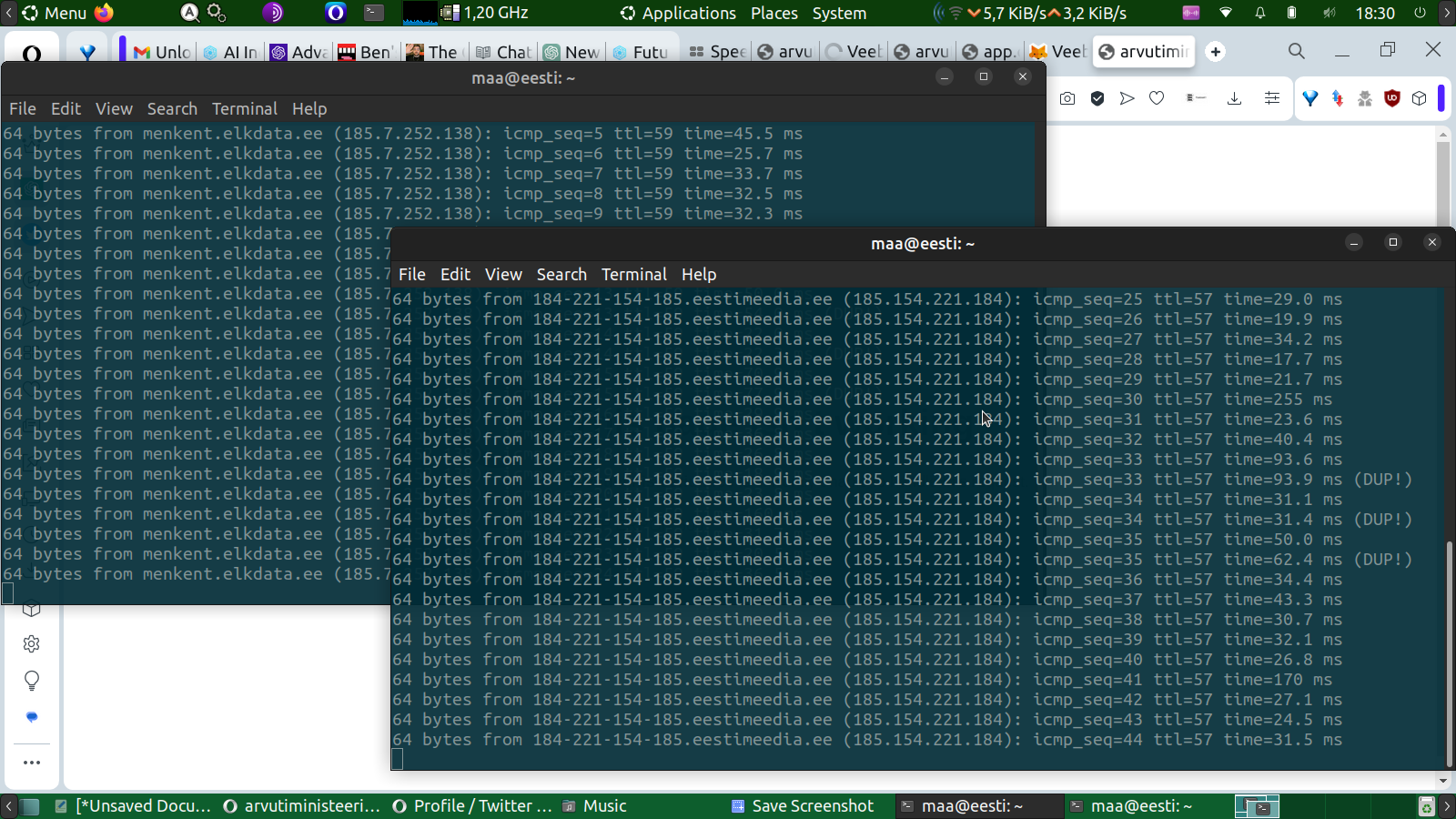Click the blue chat bubble sidebar icon
Image resolution: width=1456 pixels, height=819 pixels.
click(x=32, y=717)
